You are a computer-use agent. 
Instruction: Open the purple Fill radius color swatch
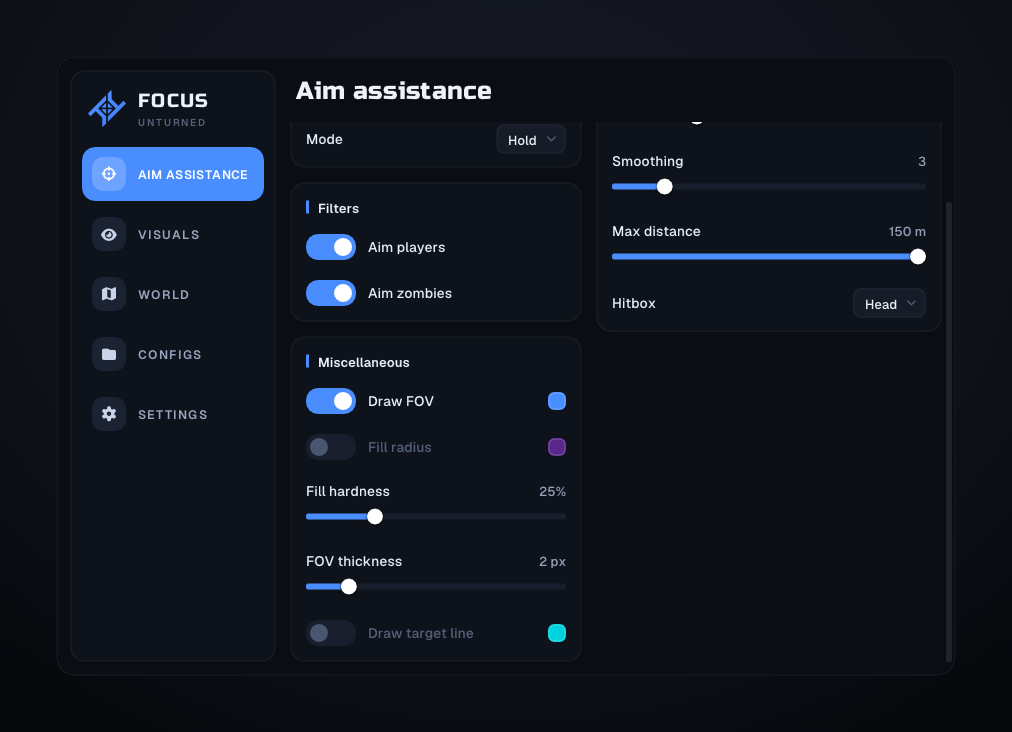[x=557, y=447]
